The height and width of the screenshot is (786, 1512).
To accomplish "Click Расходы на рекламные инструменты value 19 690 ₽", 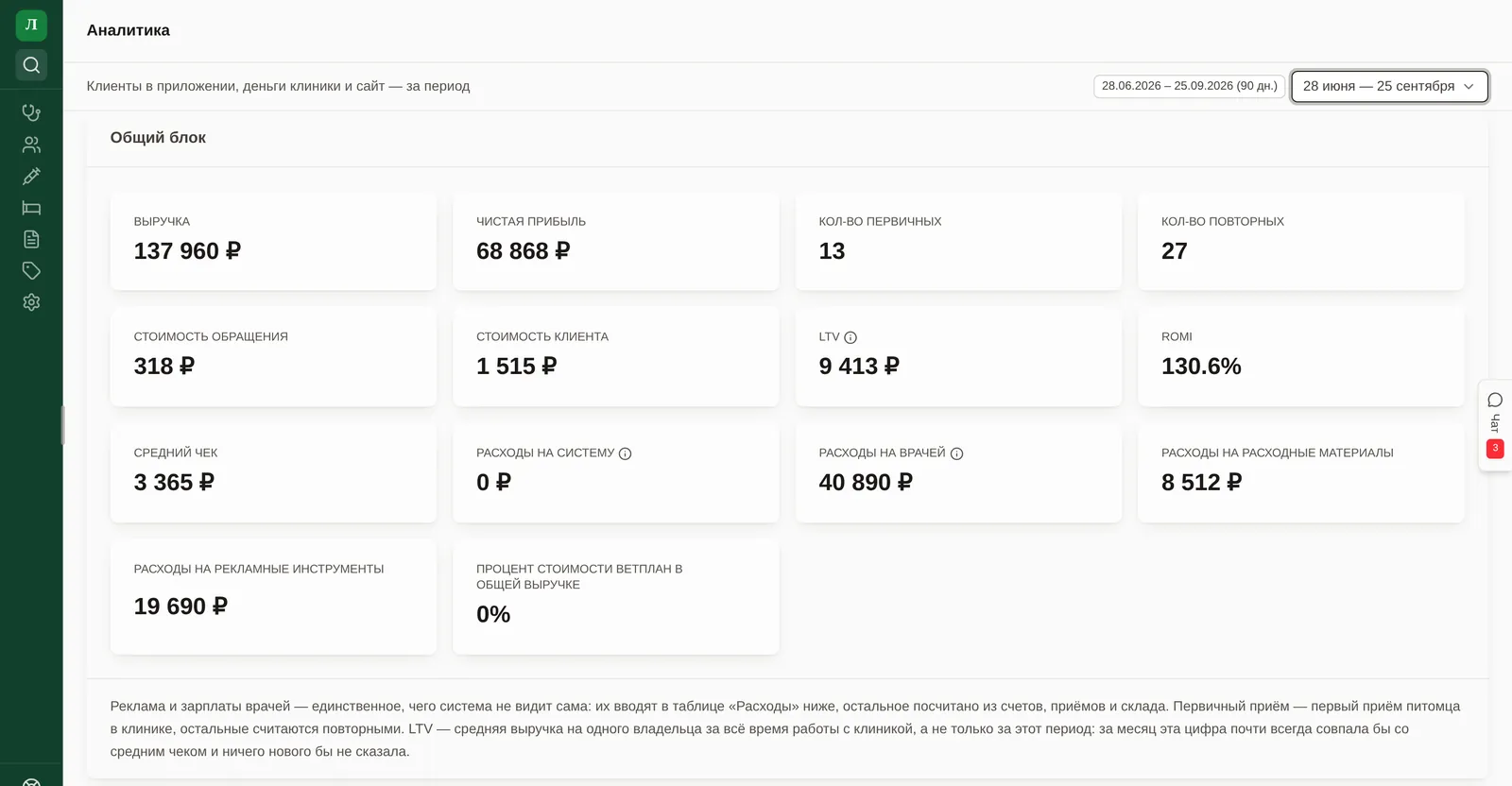I will (x=180, y=607).
